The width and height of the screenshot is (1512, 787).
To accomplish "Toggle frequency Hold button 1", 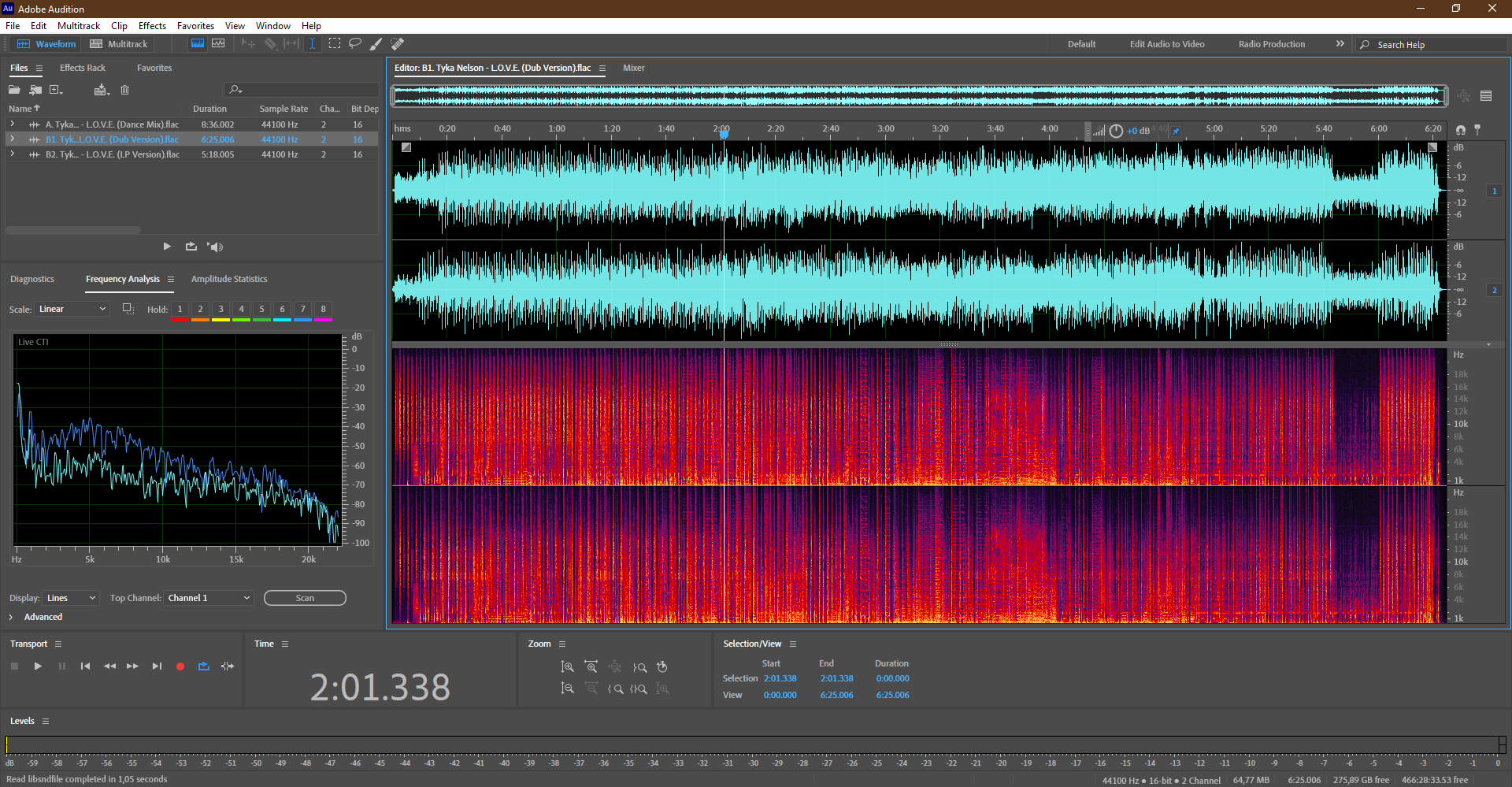I will tap(180, 309).
